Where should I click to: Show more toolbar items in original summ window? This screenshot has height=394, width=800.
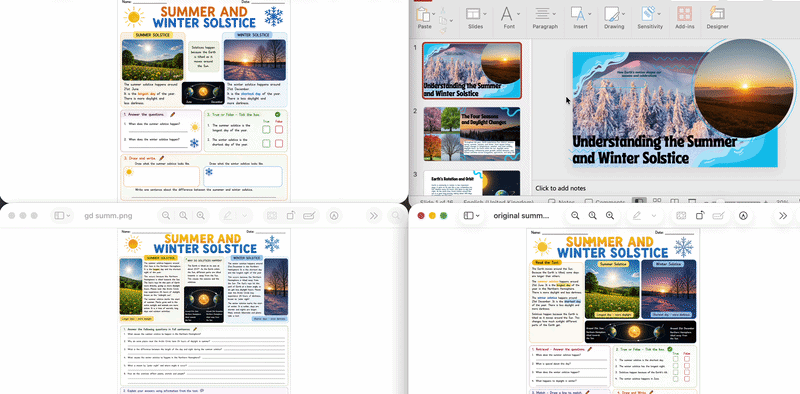tap(783, 216)
